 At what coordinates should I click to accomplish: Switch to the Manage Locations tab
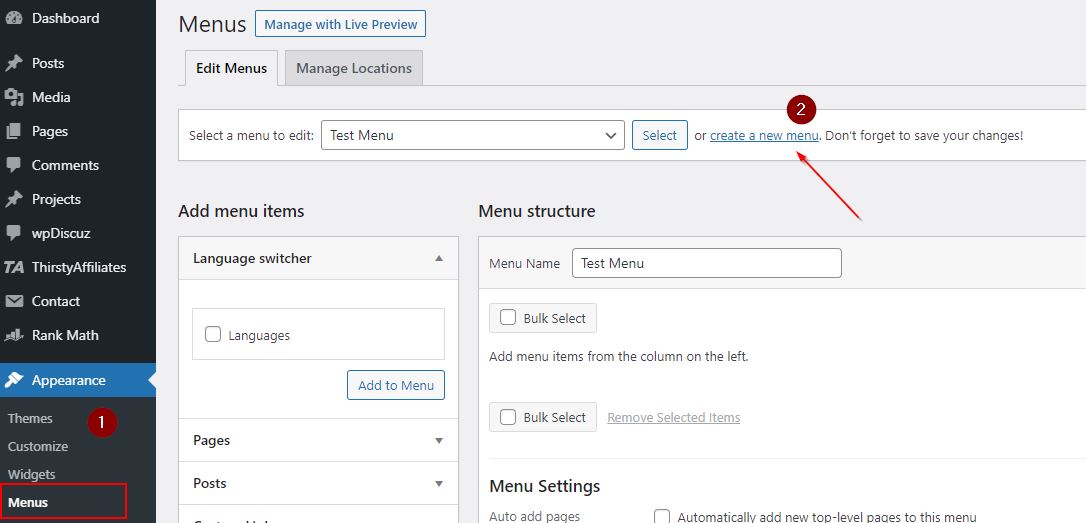tap(354, 68)
